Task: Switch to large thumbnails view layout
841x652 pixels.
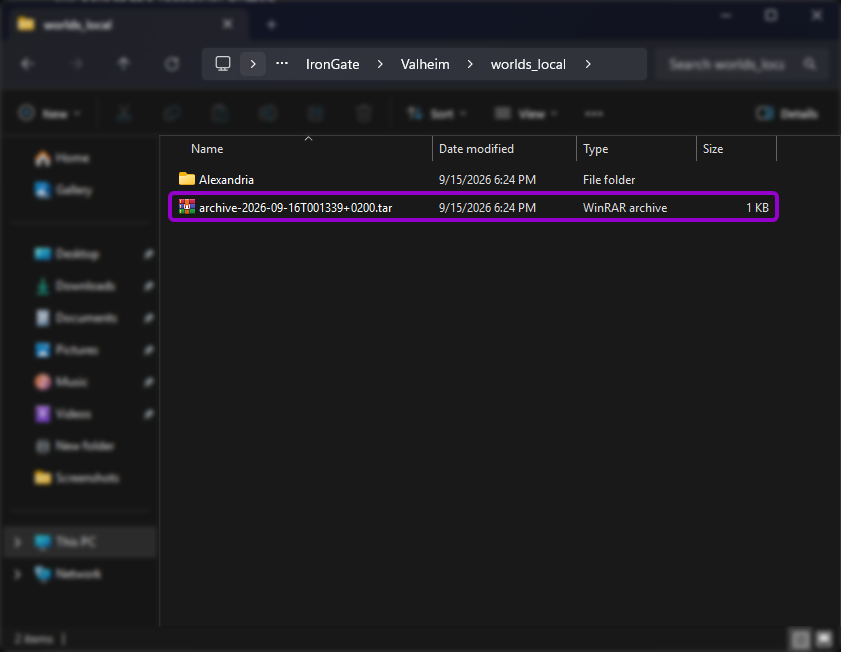Action: coord(824,639)
